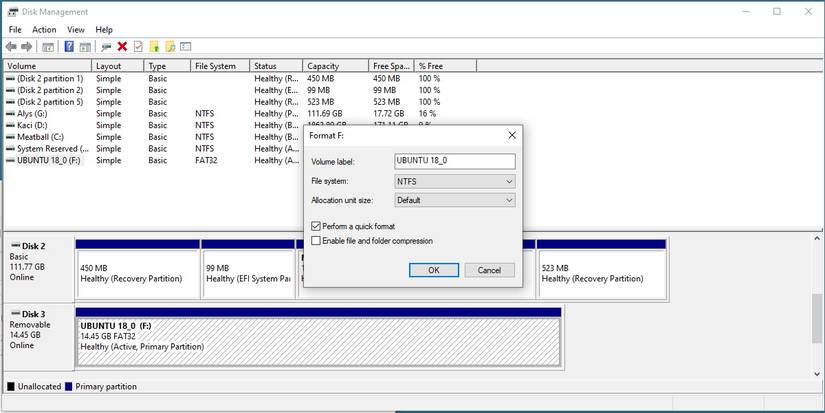
Task: Sort by the Status column header
Action: [x=276, y=66]
